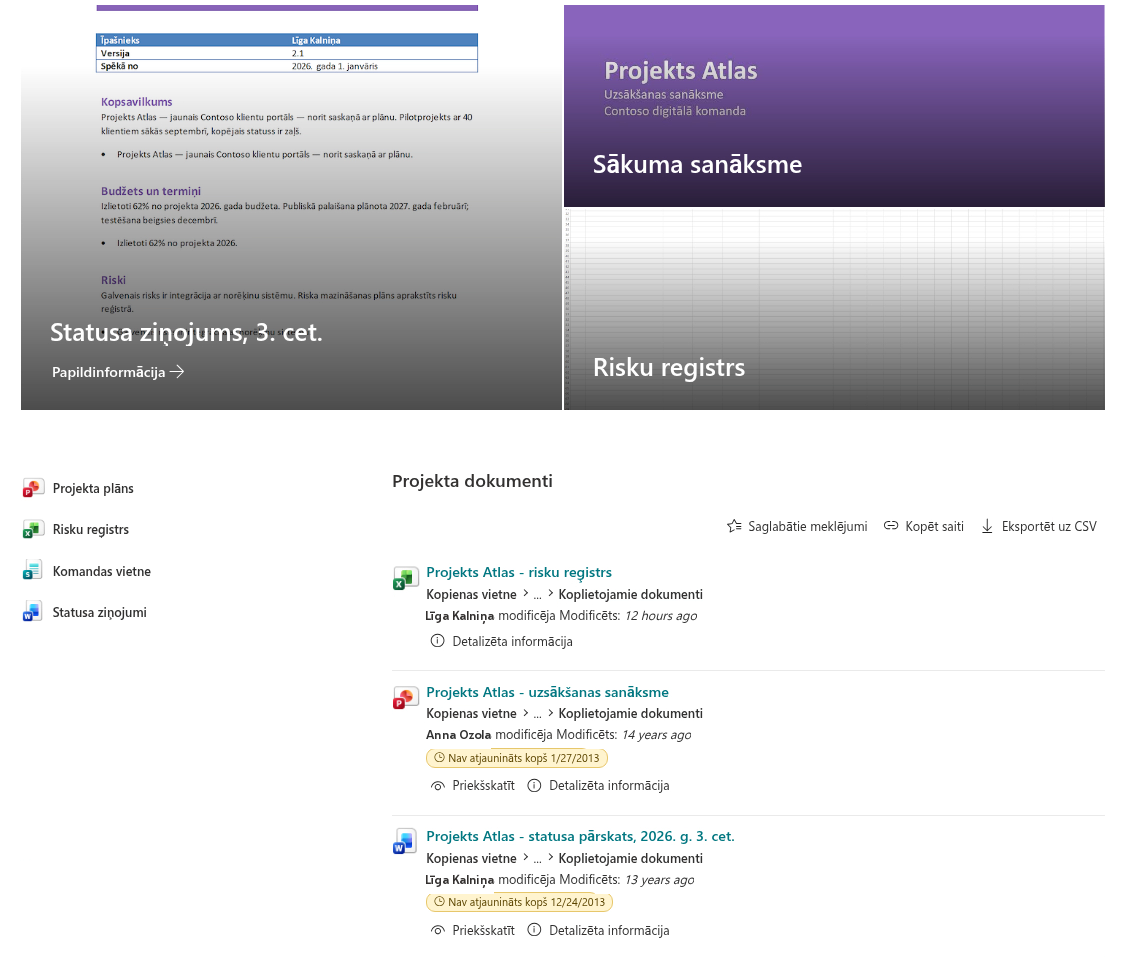Click '14 years ago' modified time
Screen dimensions: 1140x959
[x=657, y=734]
